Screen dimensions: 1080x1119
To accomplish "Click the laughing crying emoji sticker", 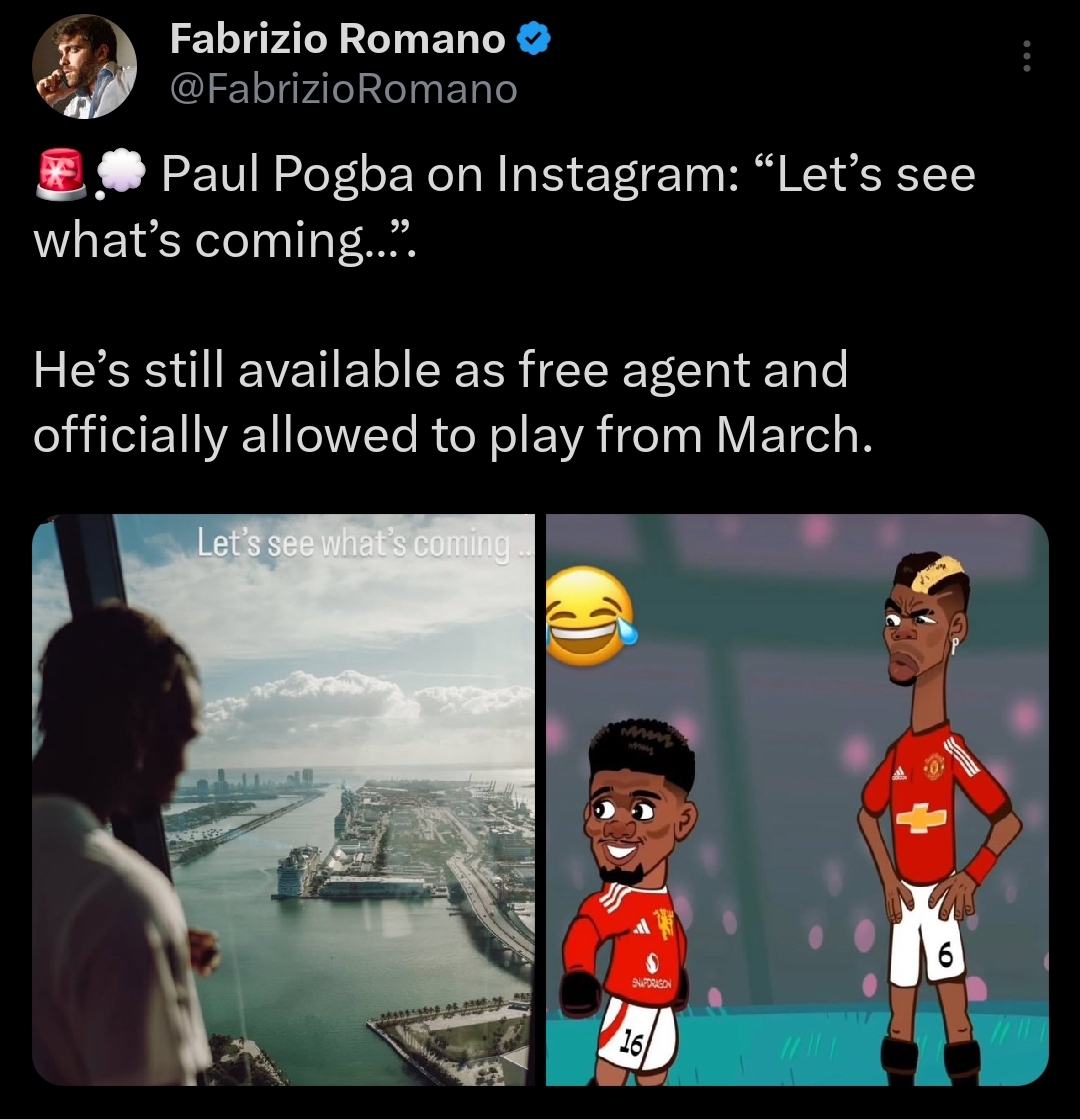I will pyautogui.click(x=590, y=617).
